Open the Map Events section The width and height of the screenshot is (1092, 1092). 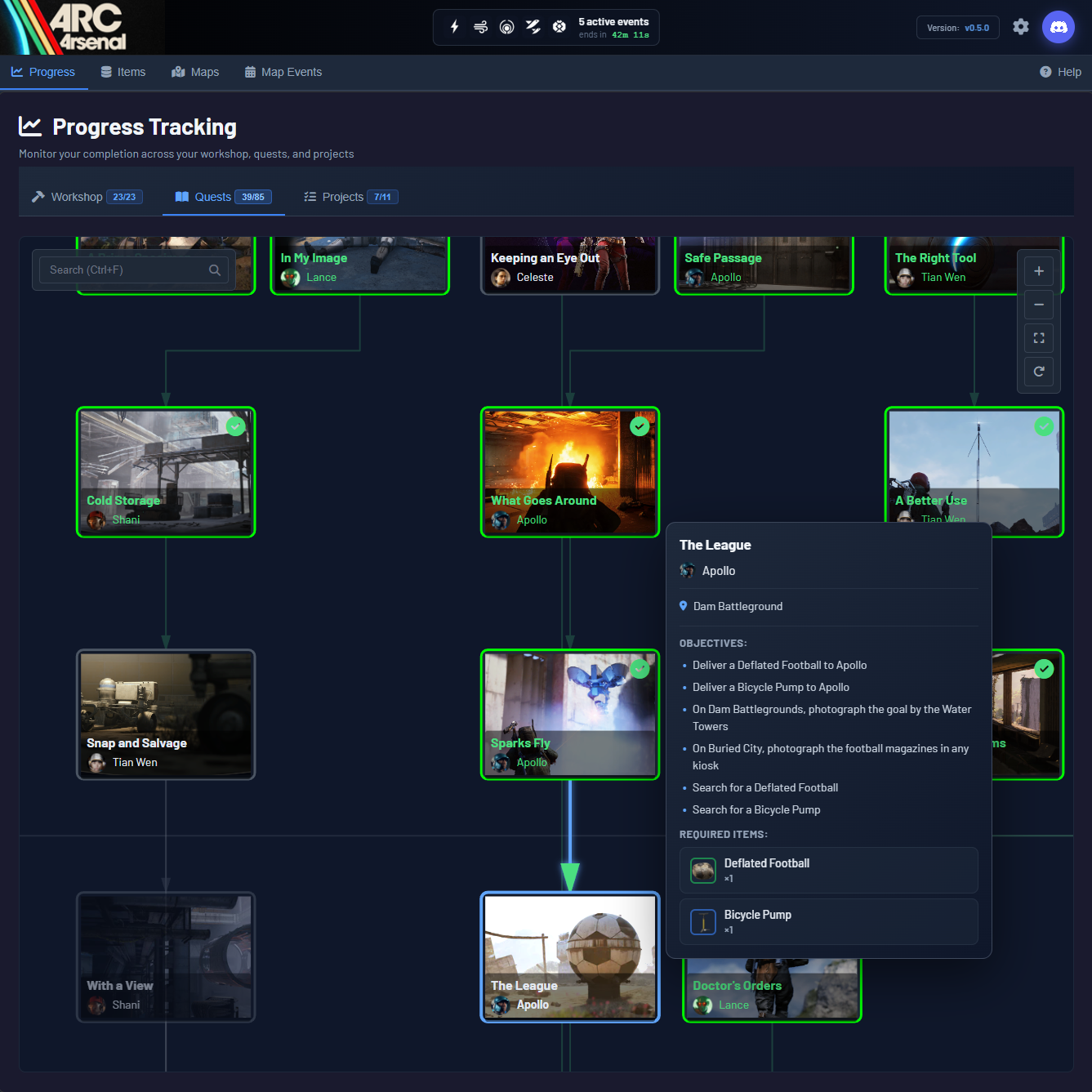point(283,72)
